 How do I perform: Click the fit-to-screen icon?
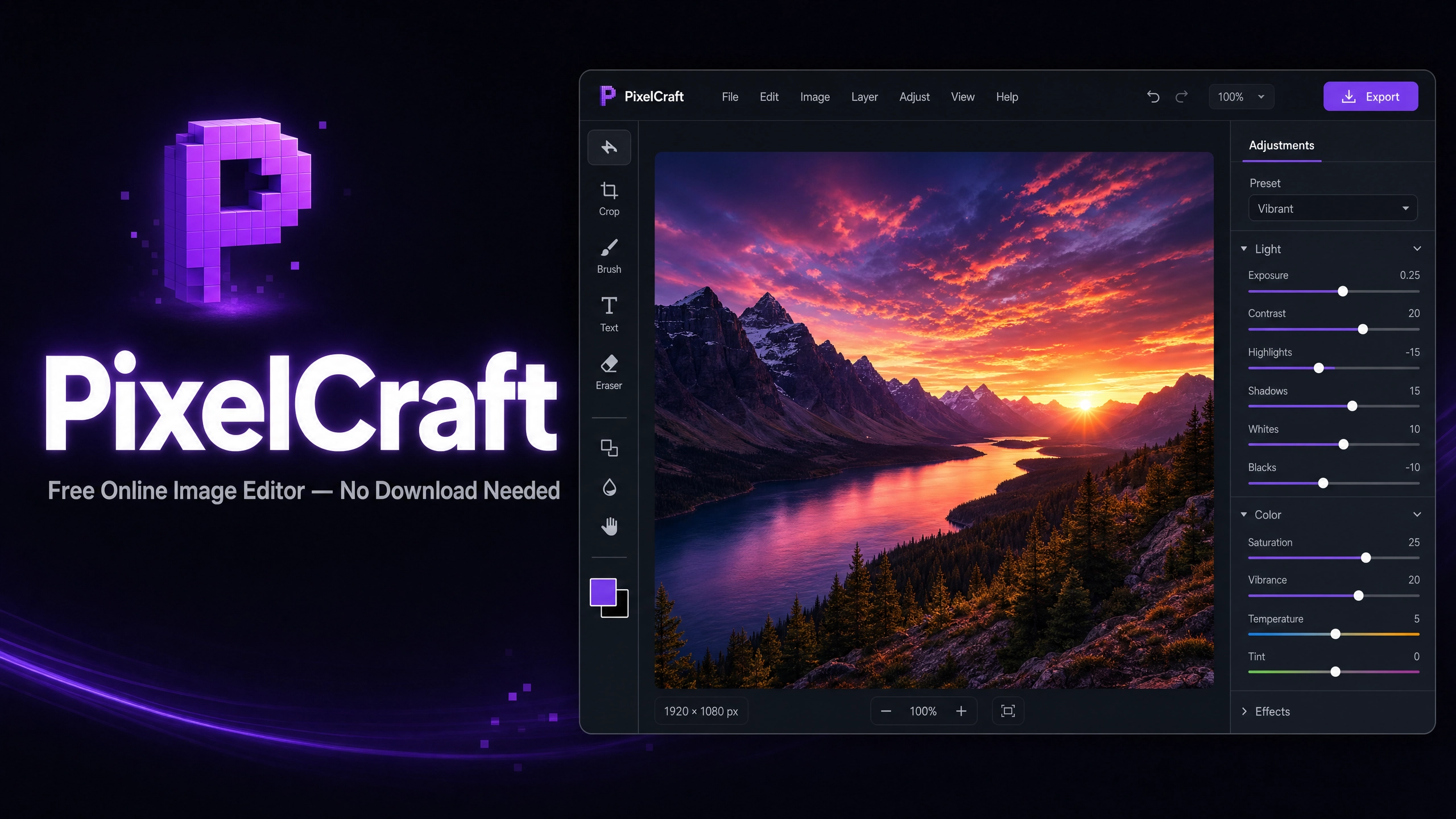tap(1008, 712)
